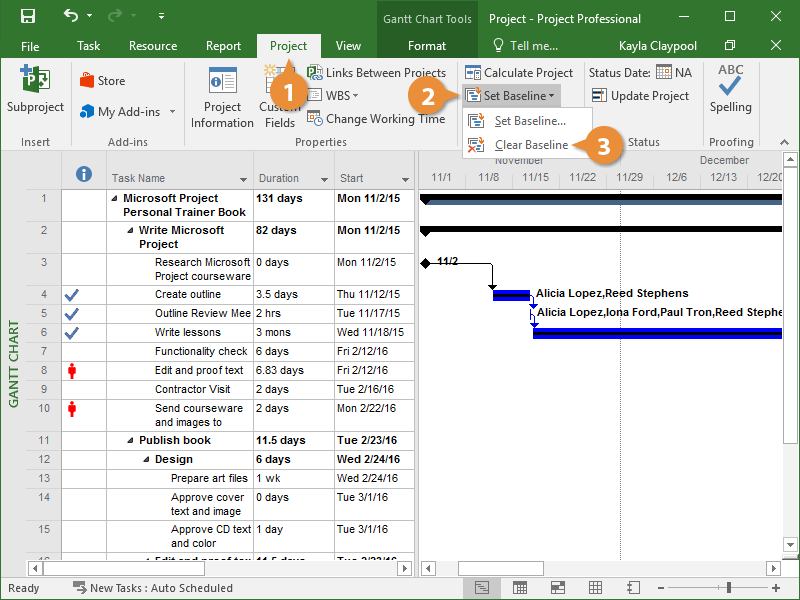Viewport: 800px width, 600px height.
Task: Click Calculate Project
Action: pos(518,73)
